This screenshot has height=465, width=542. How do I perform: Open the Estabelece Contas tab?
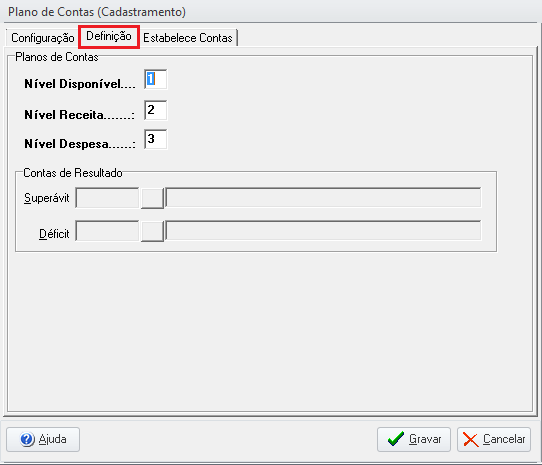pos(188,38)
